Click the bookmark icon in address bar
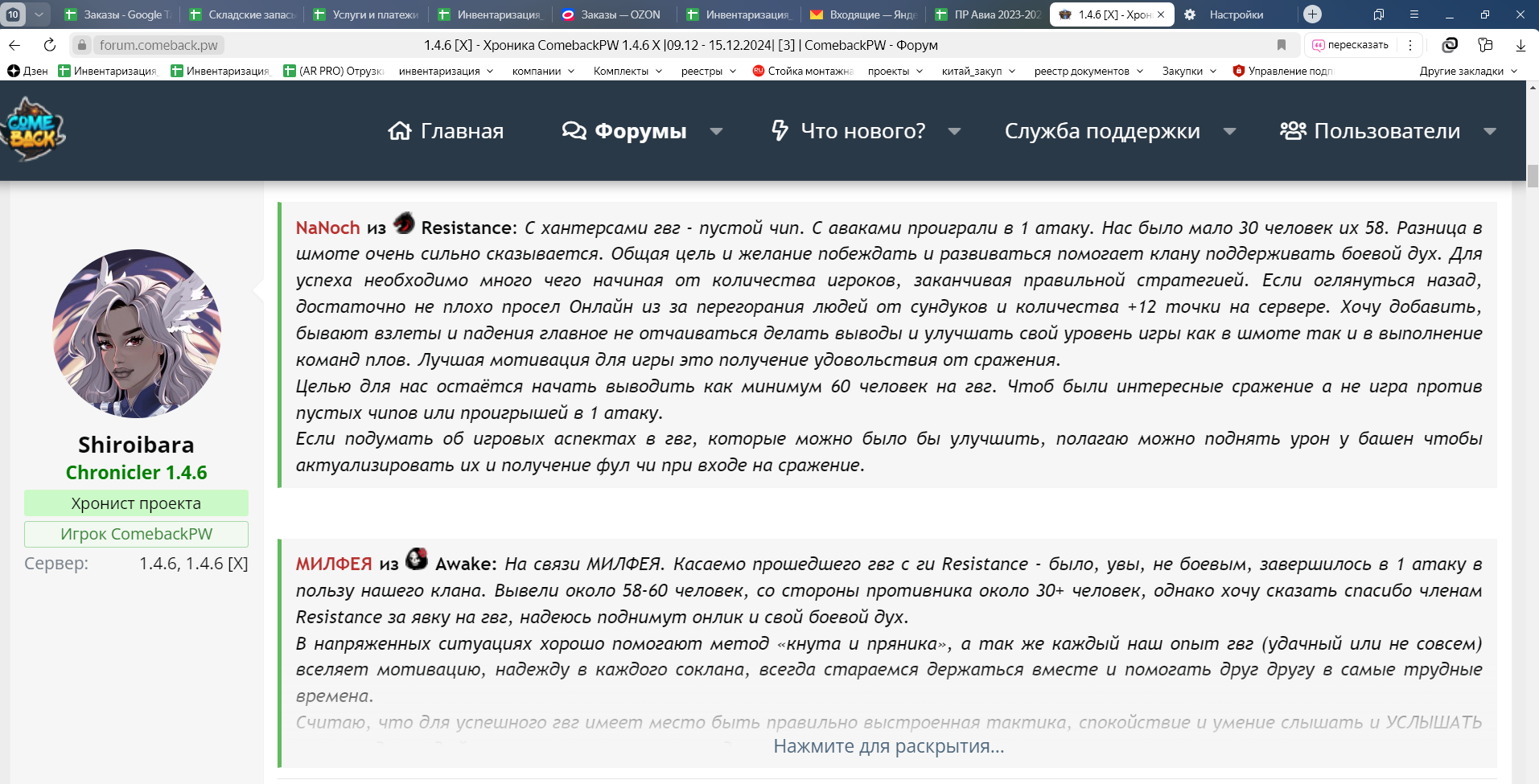1539x784 pixels. [x=1282, y=45]
